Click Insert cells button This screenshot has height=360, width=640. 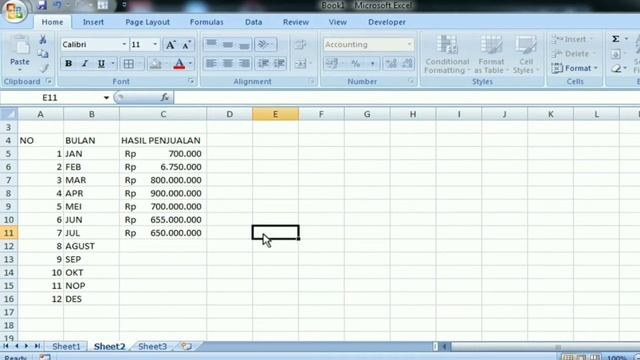coord(572,39)
